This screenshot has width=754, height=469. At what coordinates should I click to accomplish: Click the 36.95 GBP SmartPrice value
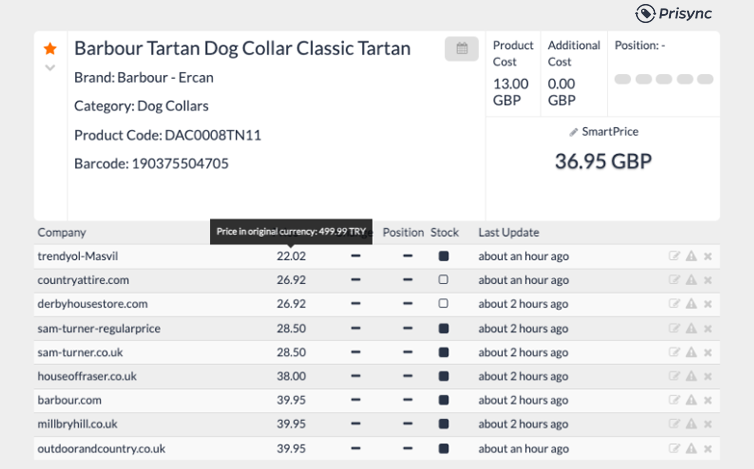tap(603, 161)
